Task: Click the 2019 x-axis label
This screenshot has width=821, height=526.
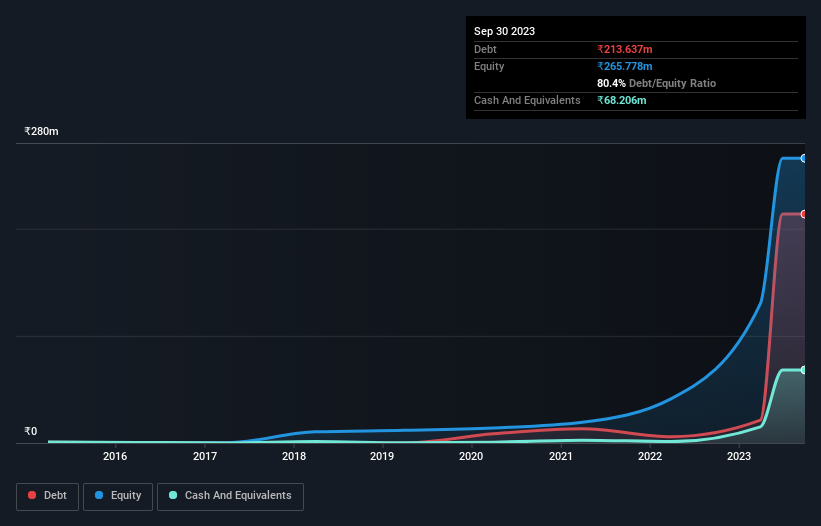Action: [382, 456]
